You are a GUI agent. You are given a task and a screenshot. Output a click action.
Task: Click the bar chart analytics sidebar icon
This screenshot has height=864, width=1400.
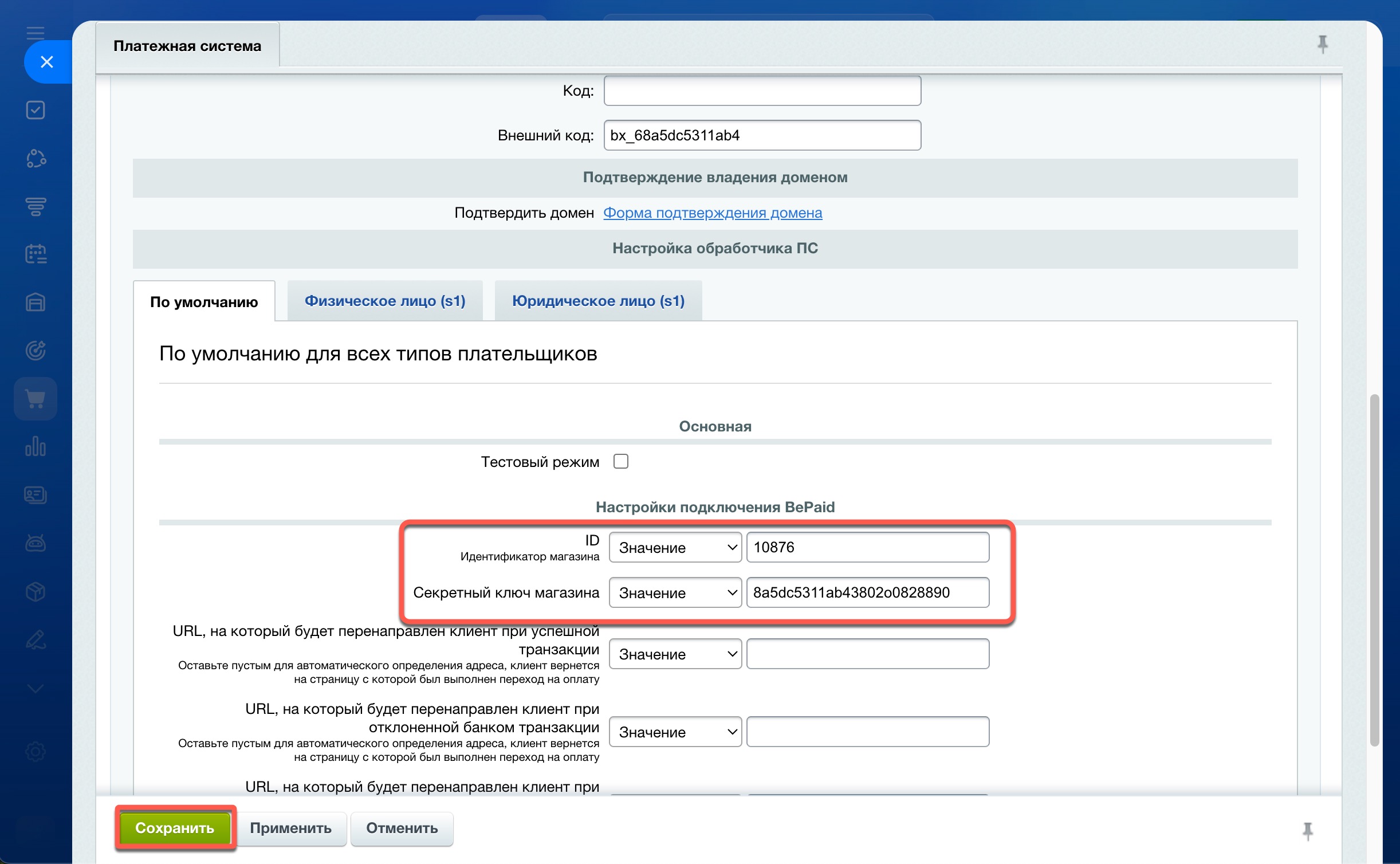pyautogui.click(x=36, y=446)
